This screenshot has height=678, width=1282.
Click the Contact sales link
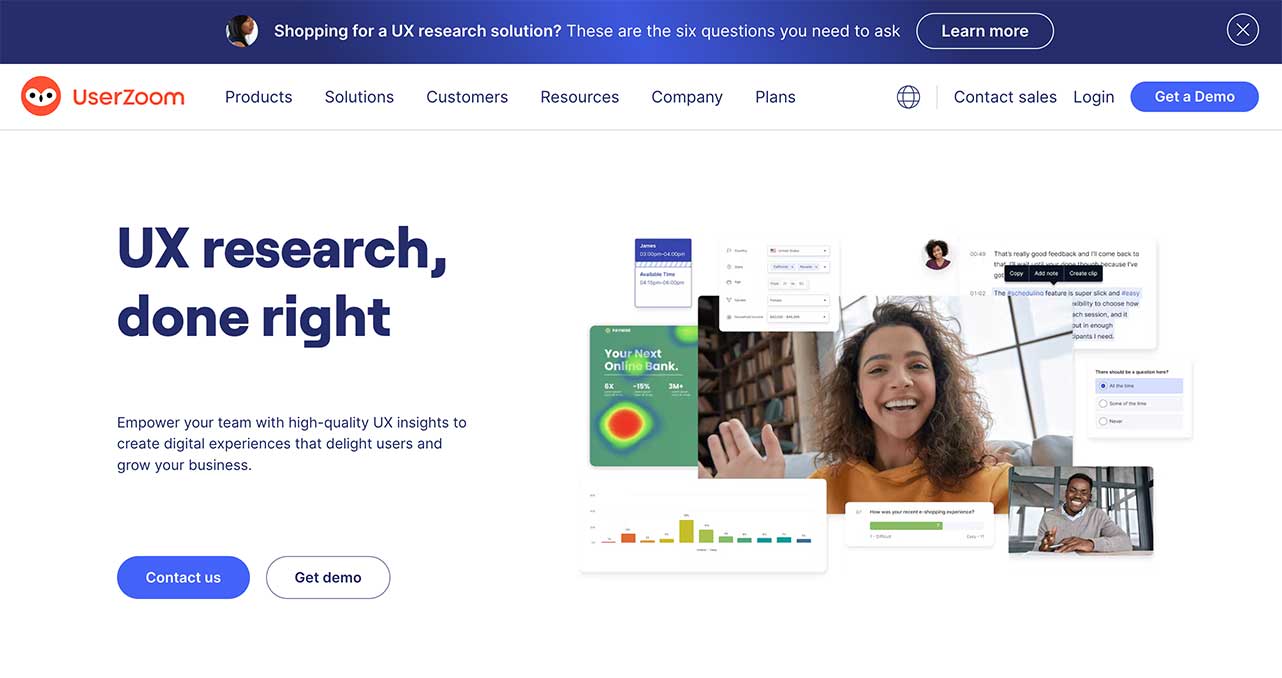pyautogui.click(x=1005, y=97)
